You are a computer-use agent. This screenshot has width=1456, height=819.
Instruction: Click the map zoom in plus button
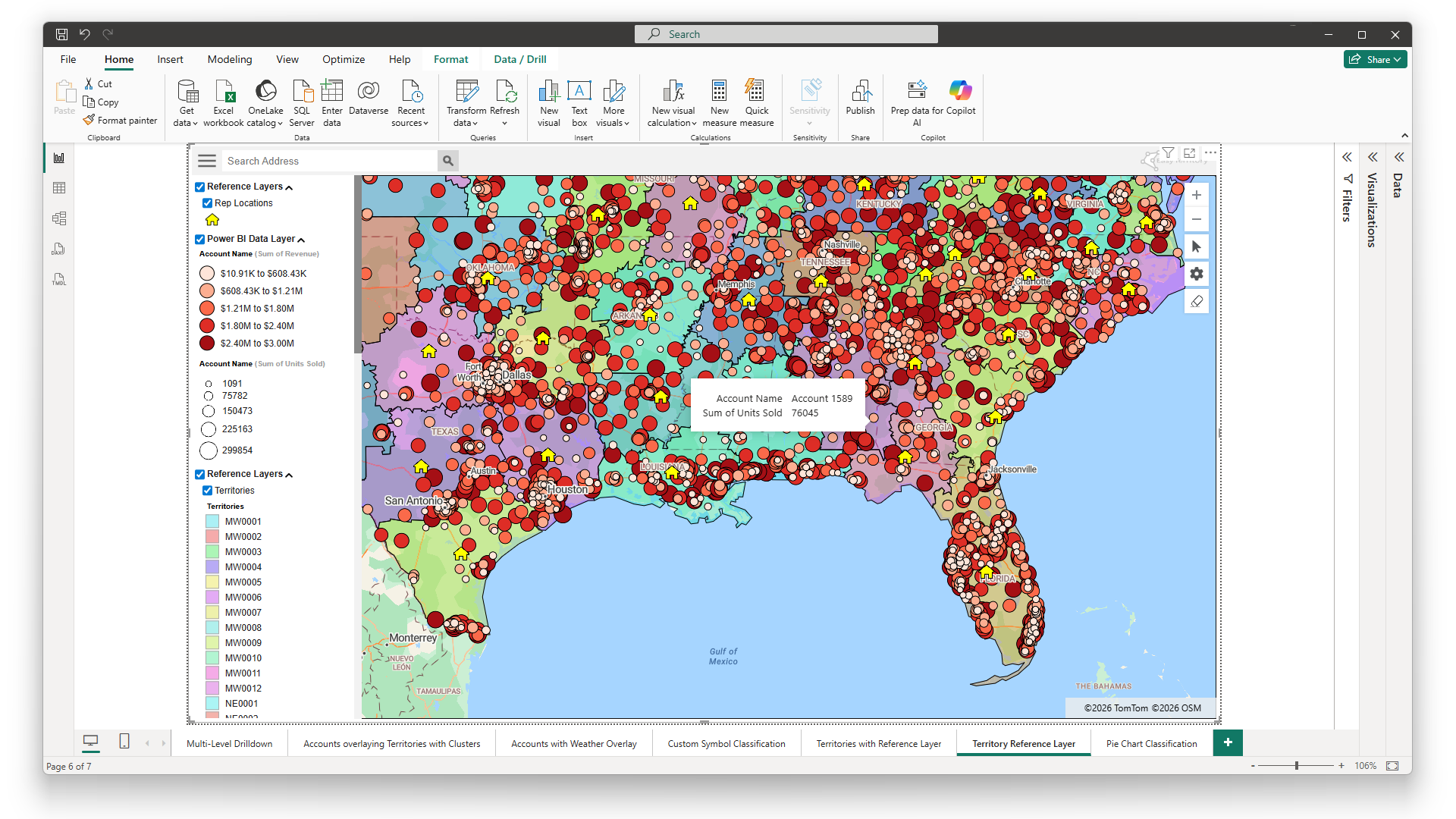pos(1196,195)
